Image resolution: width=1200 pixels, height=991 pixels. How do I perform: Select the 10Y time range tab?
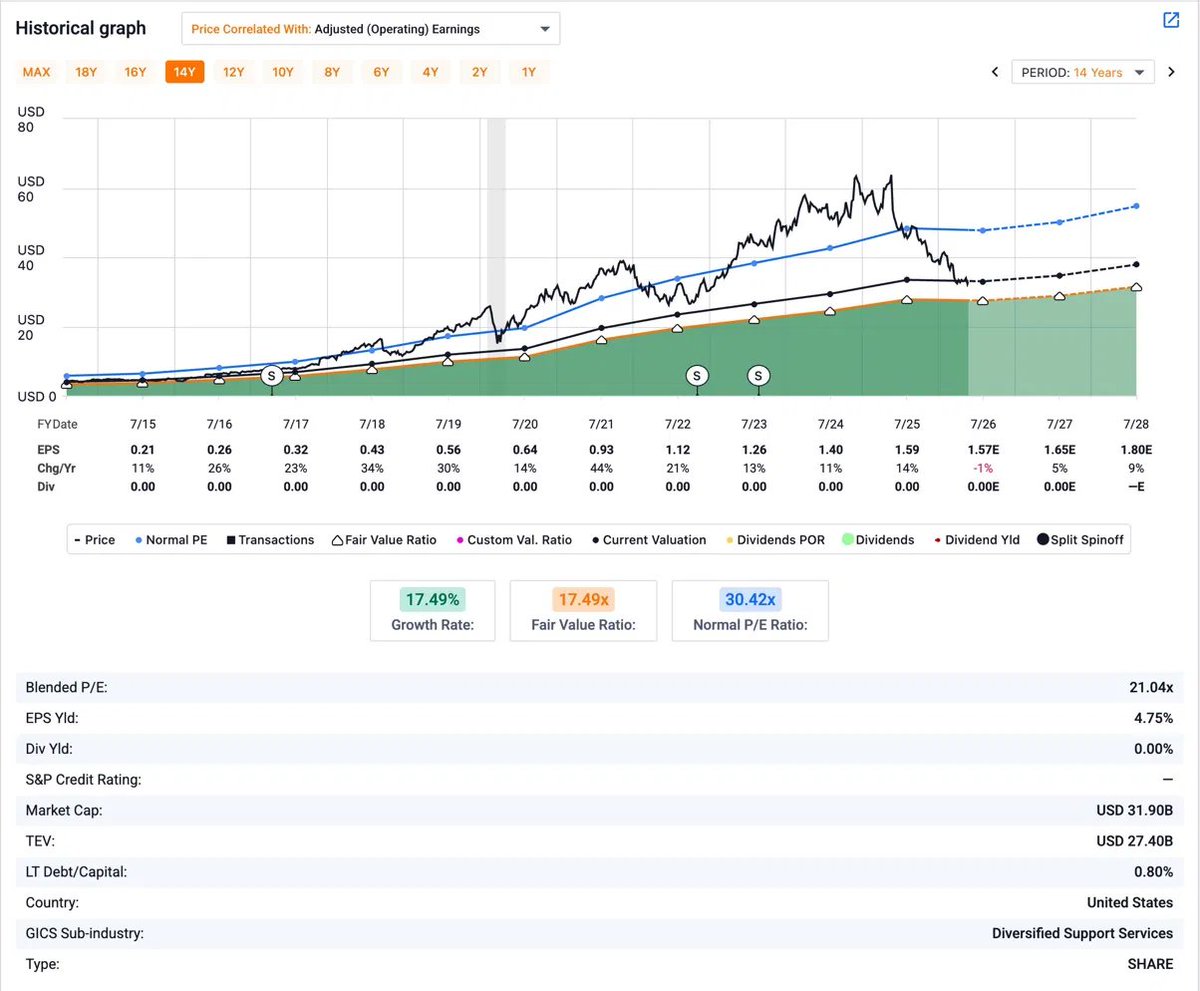[283, 72]
